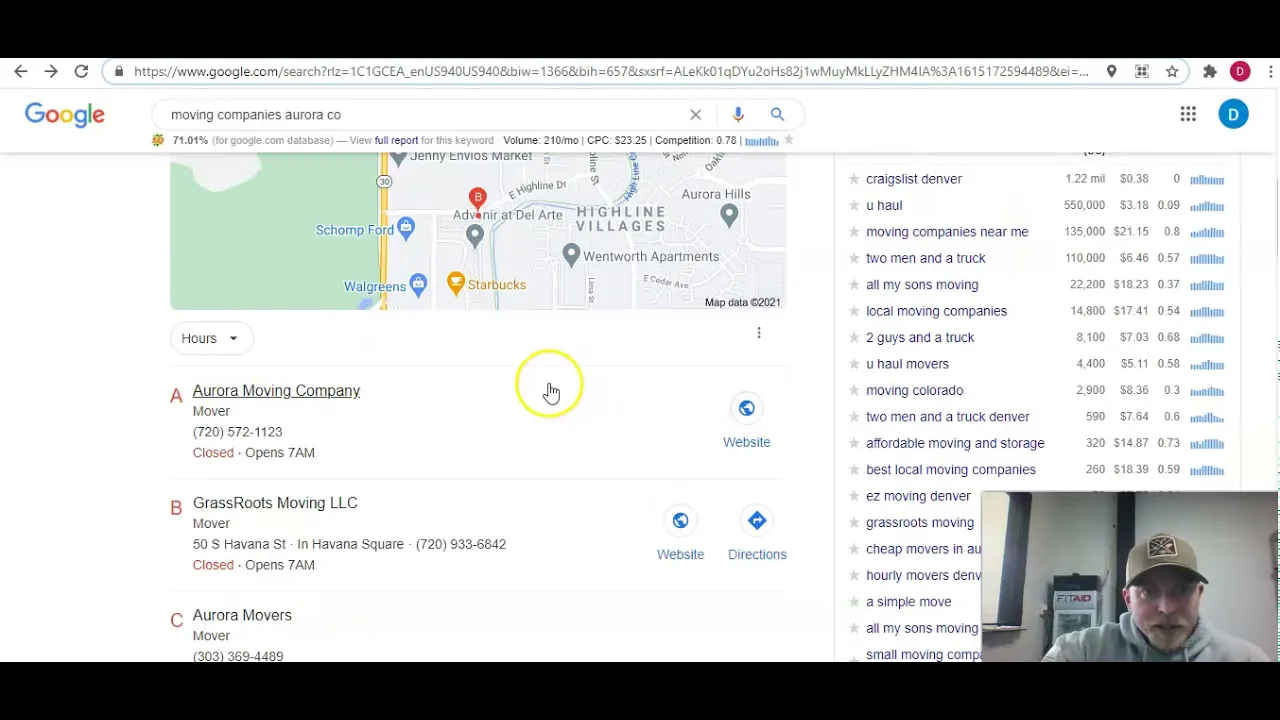Open the Hours dropdown filter
Screen dimensions: 1280x720
(211, 338)
